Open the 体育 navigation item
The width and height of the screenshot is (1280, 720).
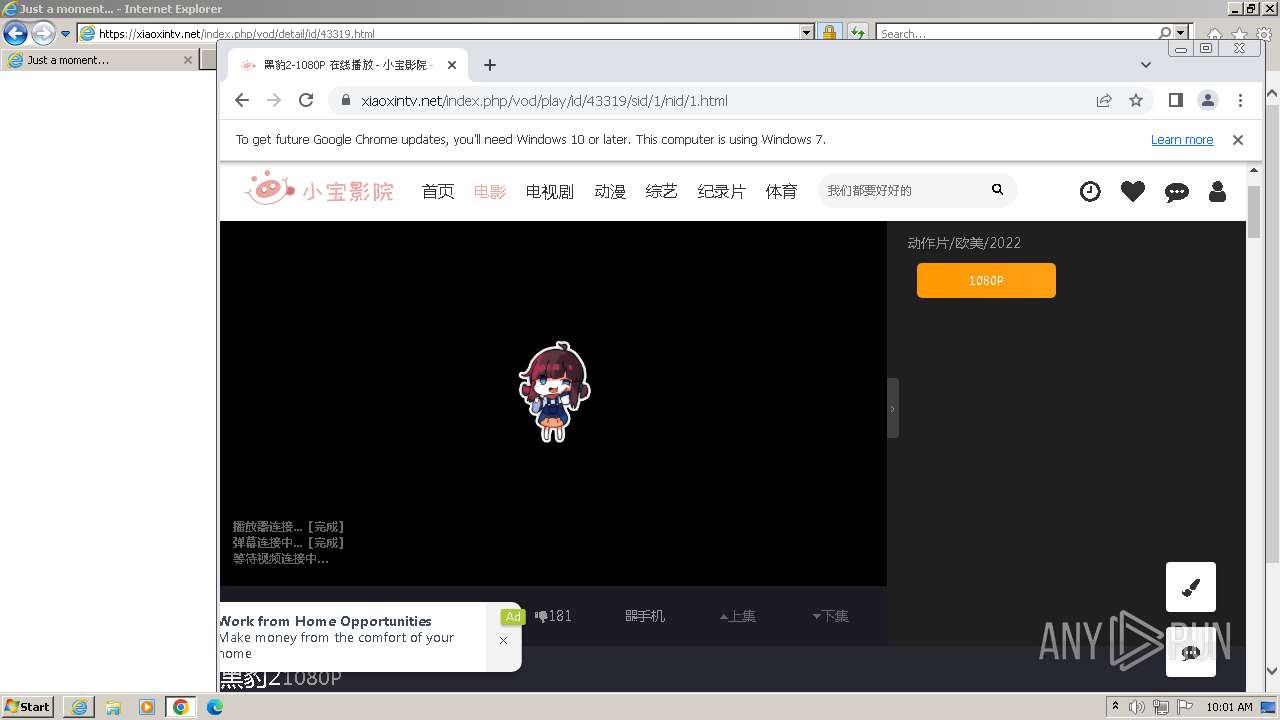point(782,191)
